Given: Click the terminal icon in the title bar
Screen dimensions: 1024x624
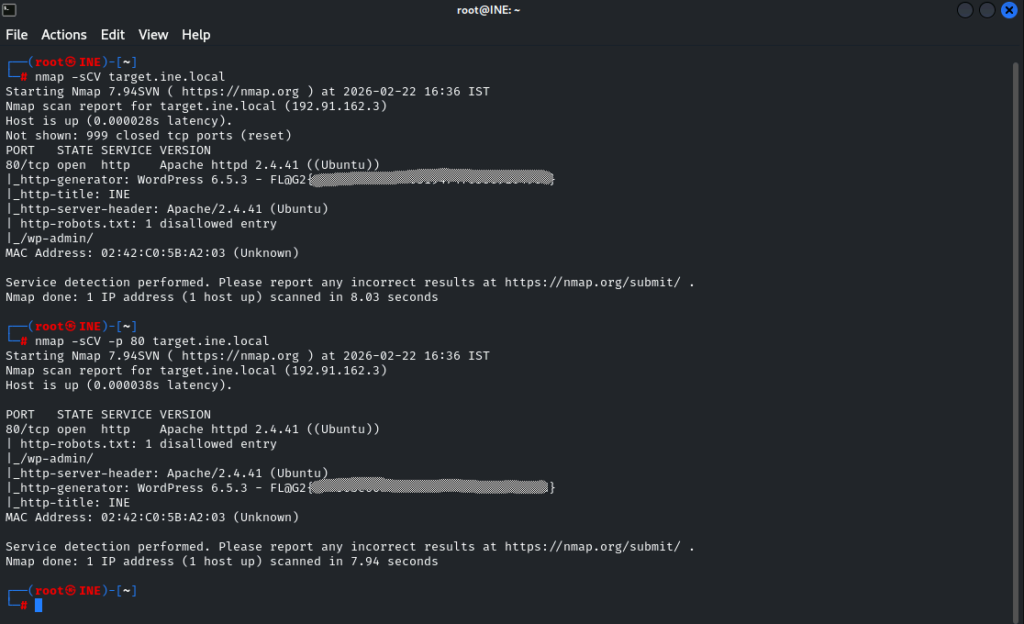Looking at the screenshot, I should (x=11, y=10).
